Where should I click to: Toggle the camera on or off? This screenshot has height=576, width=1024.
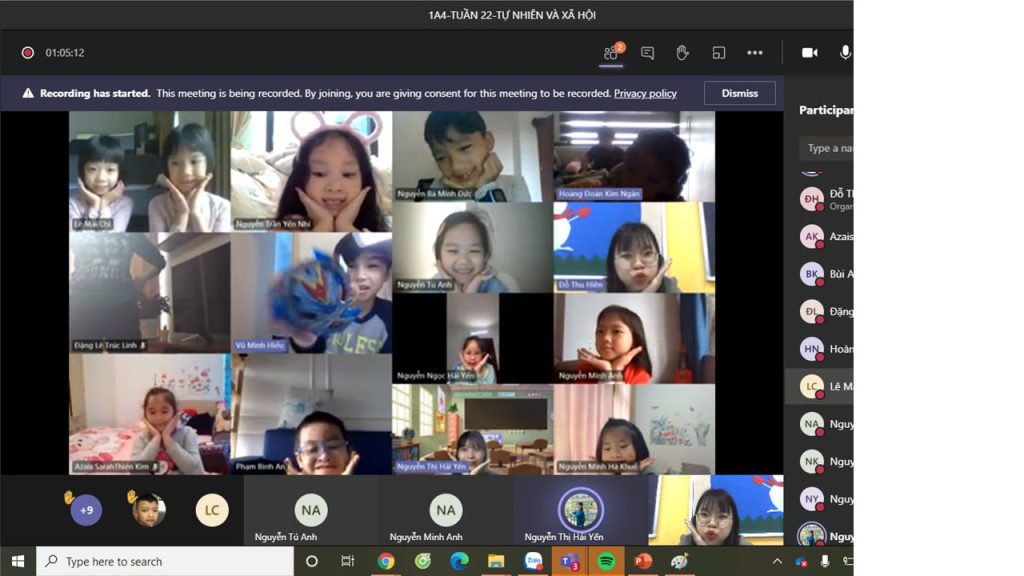click(809, 53)
